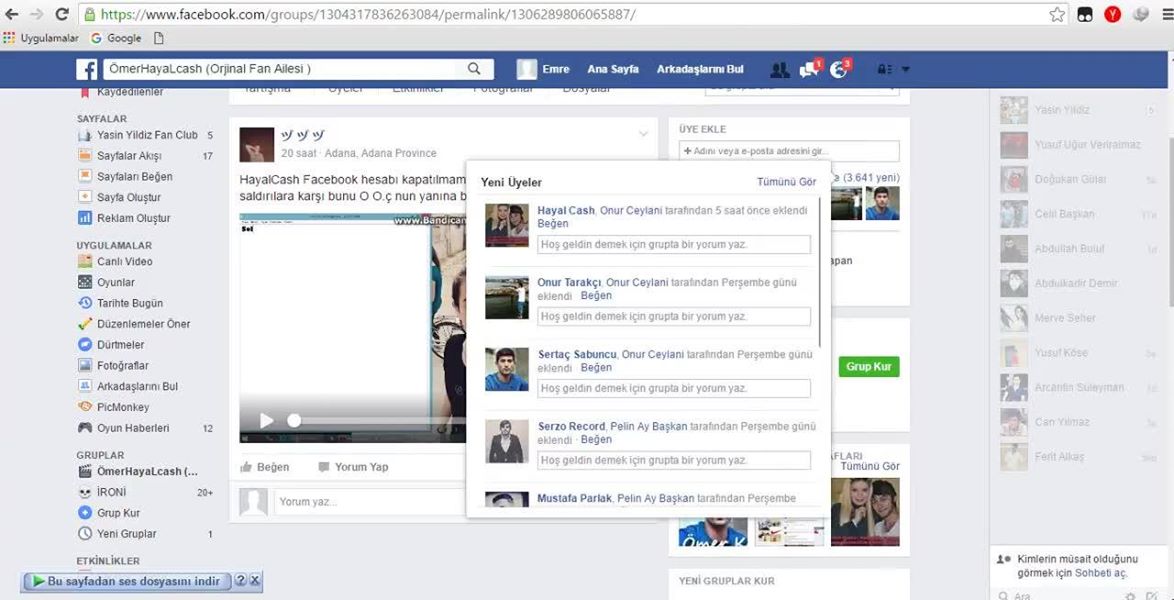Image resolution: width=1174 pixels, height=600 pixels.
Task: Open notifications globe icon
Action: tap(839, 69)
